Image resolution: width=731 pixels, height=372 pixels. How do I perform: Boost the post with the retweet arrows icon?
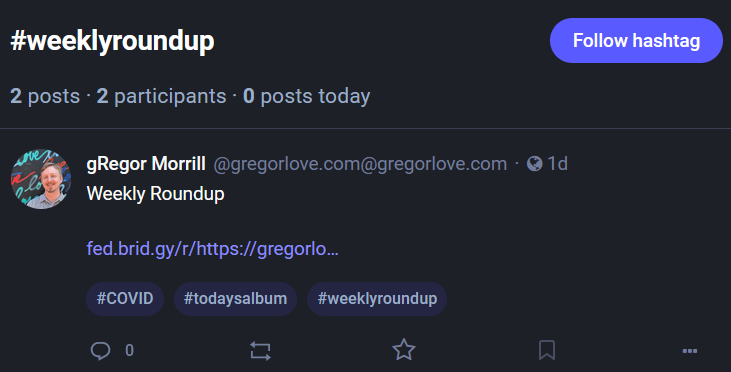260,351
